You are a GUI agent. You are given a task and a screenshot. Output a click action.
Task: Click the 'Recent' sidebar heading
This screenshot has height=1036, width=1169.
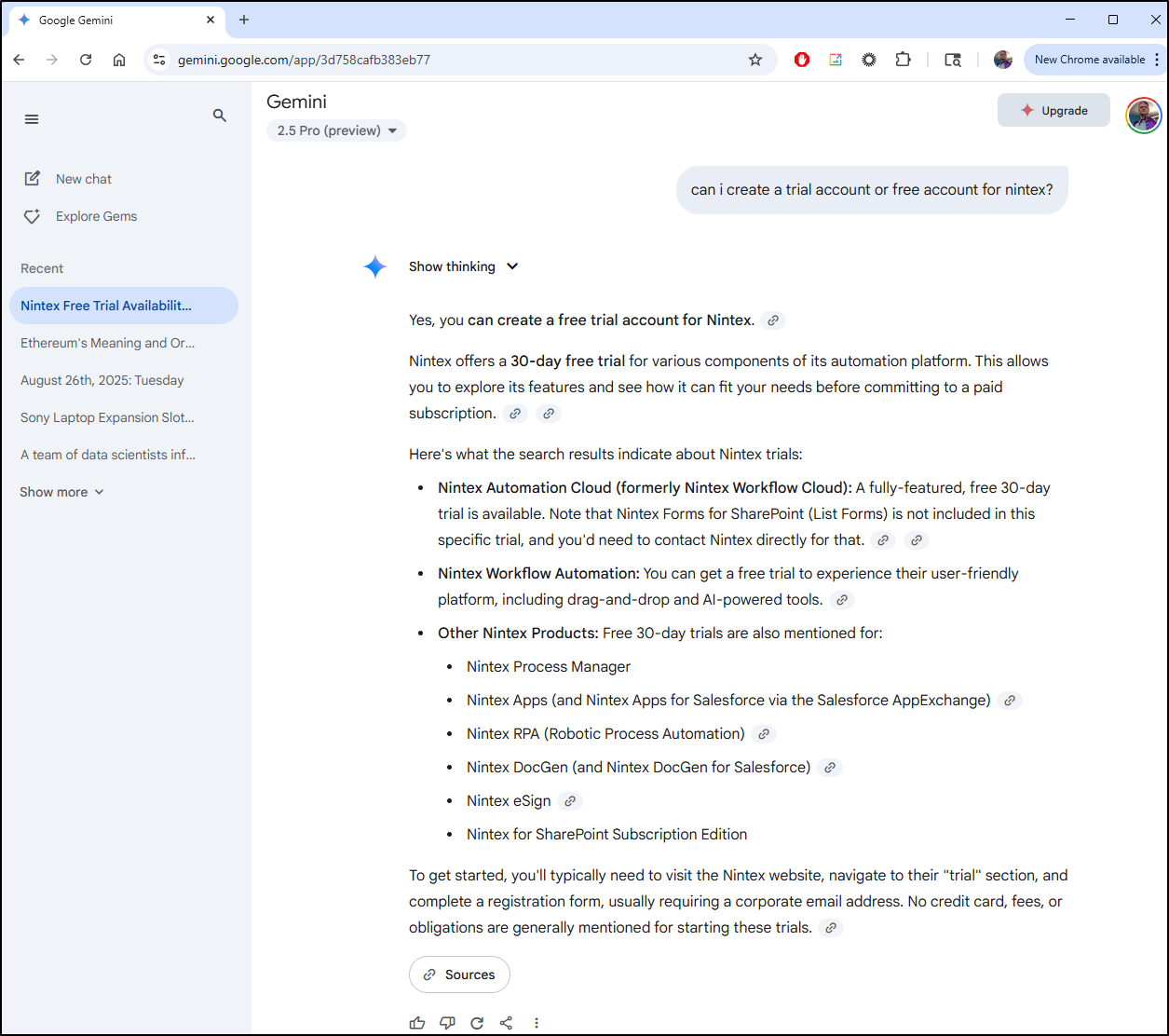pos(42,268)
